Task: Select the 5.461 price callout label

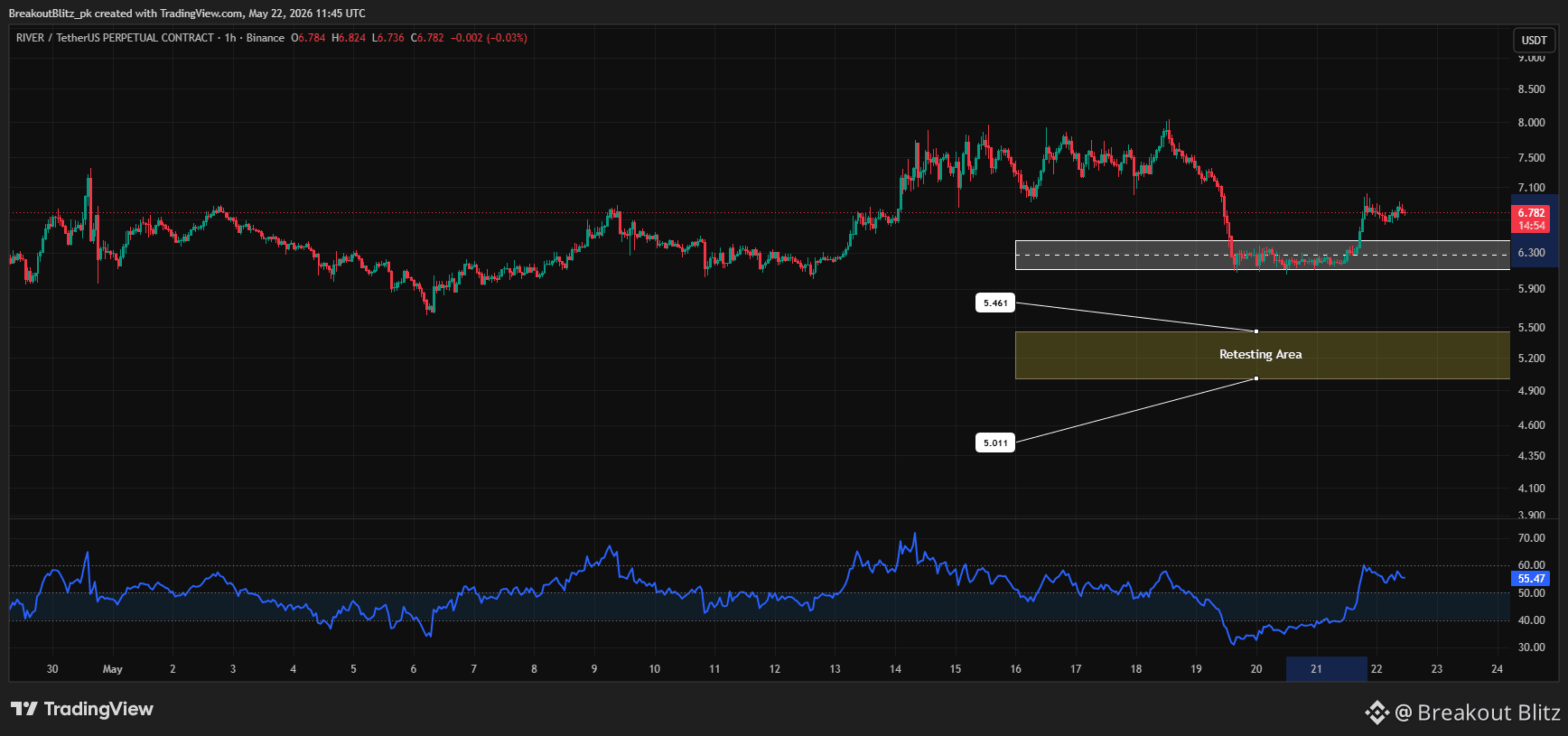Action: pos(995,303)
